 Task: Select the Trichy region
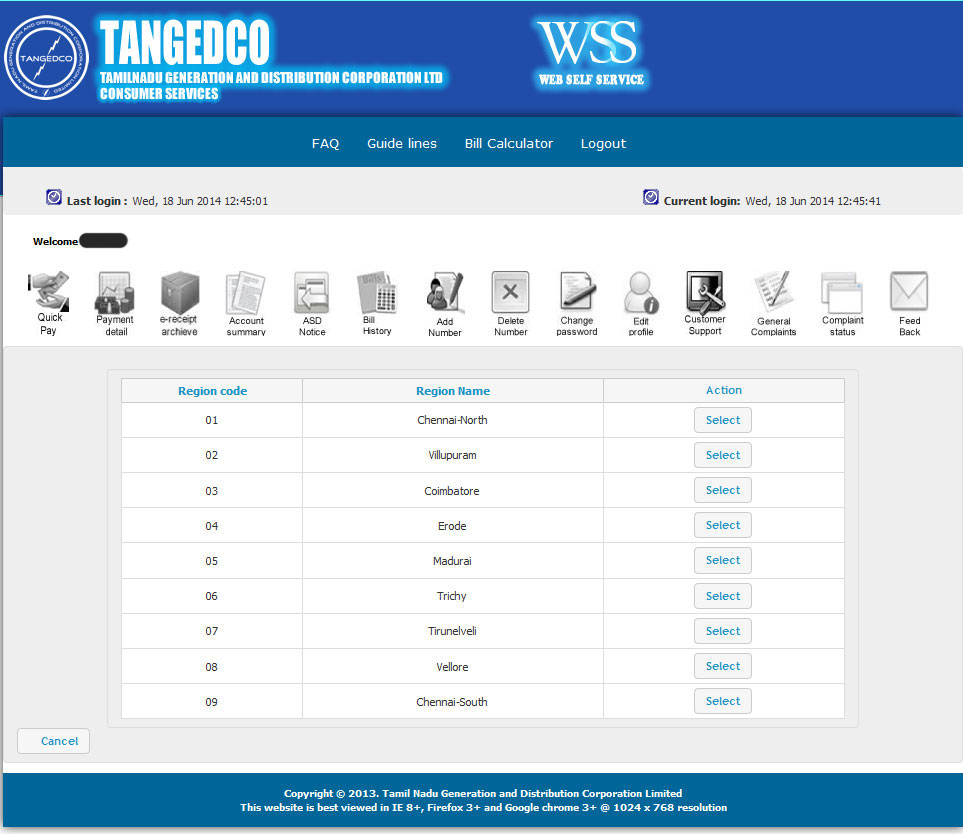click(723, 596)
